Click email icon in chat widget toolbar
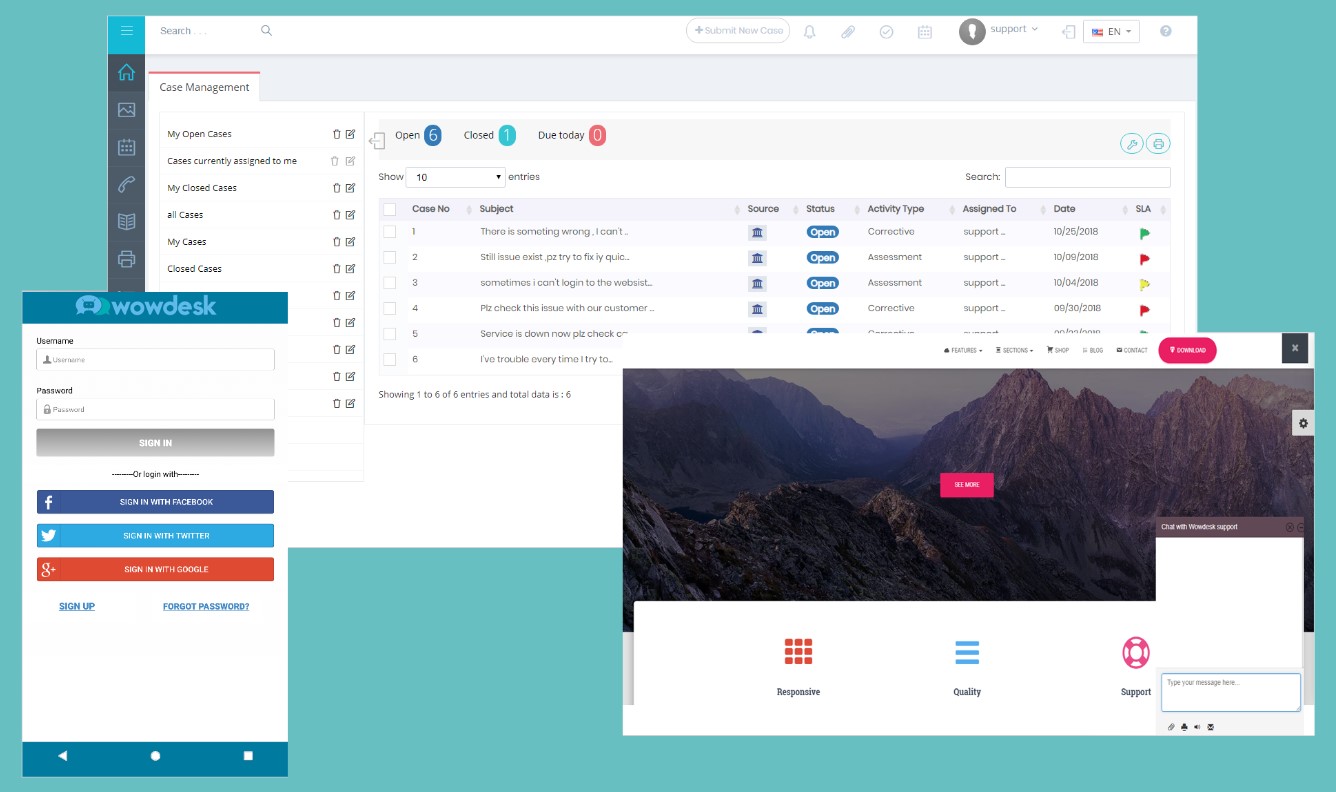This screenshot has width=1336, height=792. [x=1210, y=727]
